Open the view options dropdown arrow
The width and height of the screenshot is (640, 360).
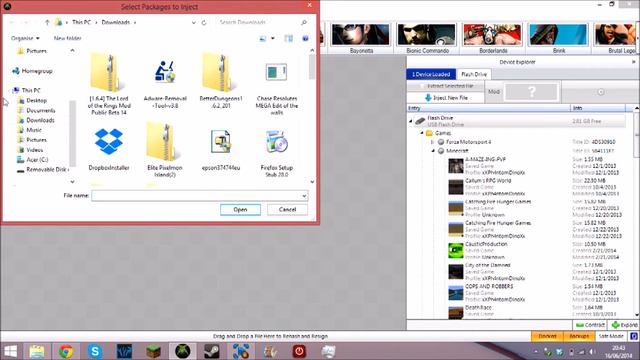pyautogui.click(x=273, y=38)
